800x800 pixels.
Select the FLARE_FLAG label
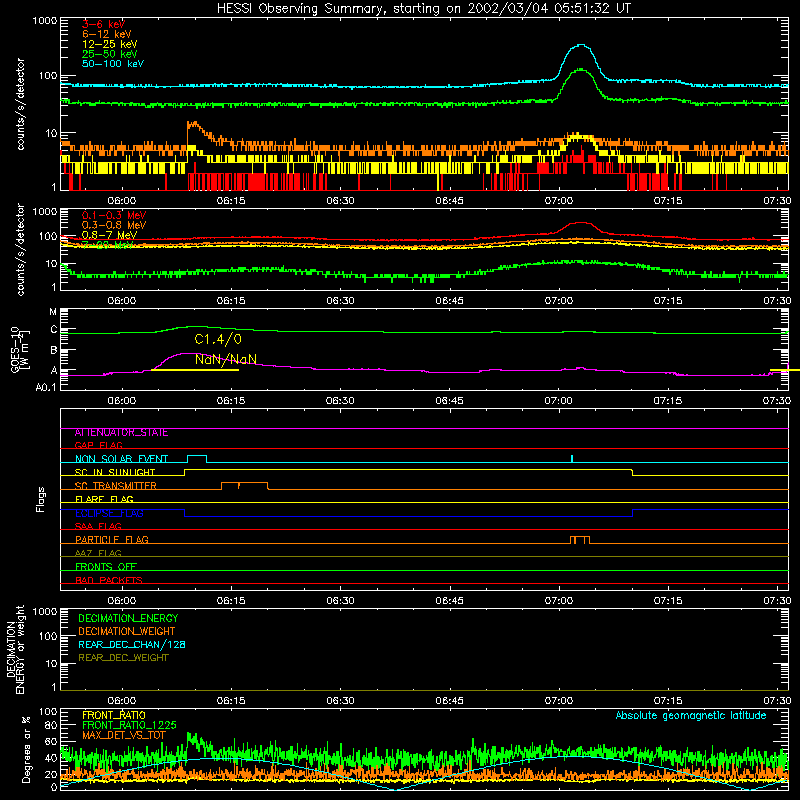104,499
